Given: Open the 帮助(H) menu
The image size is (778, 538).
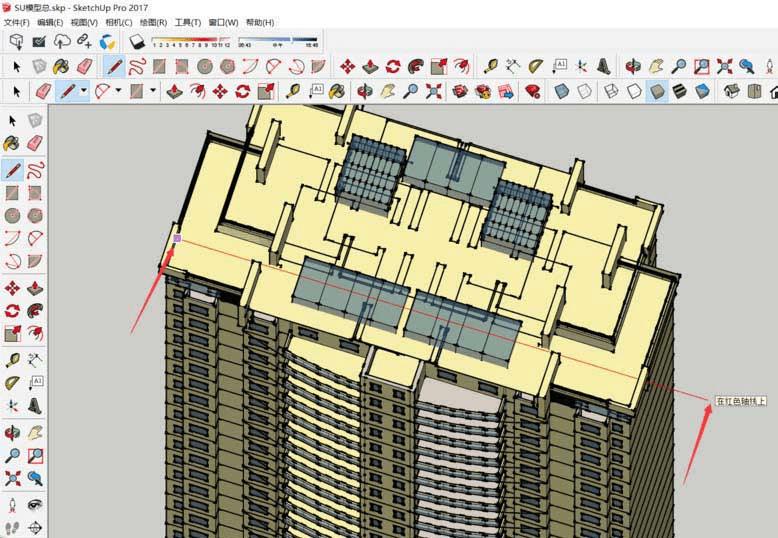Looking at the screenshot, I should 260,22.
